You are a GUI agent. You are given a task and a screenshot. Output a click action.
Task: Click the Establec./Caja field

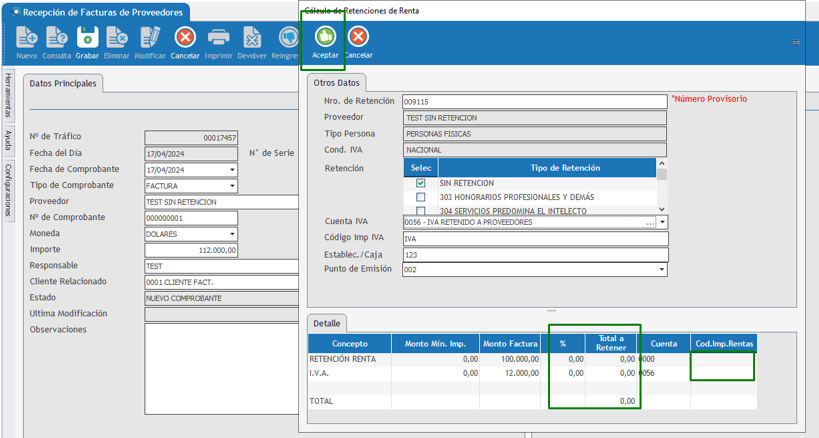(x=535, y=255)
